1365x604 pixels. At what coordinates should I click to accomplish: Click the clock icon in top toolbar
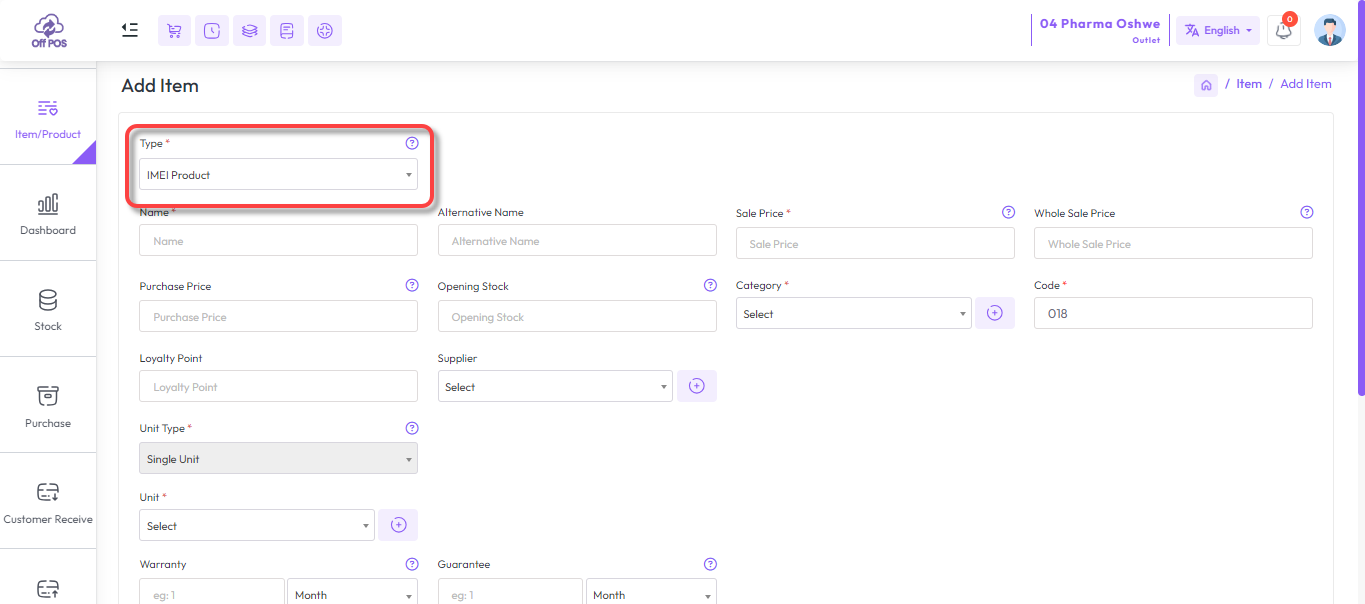click(212, 31)
